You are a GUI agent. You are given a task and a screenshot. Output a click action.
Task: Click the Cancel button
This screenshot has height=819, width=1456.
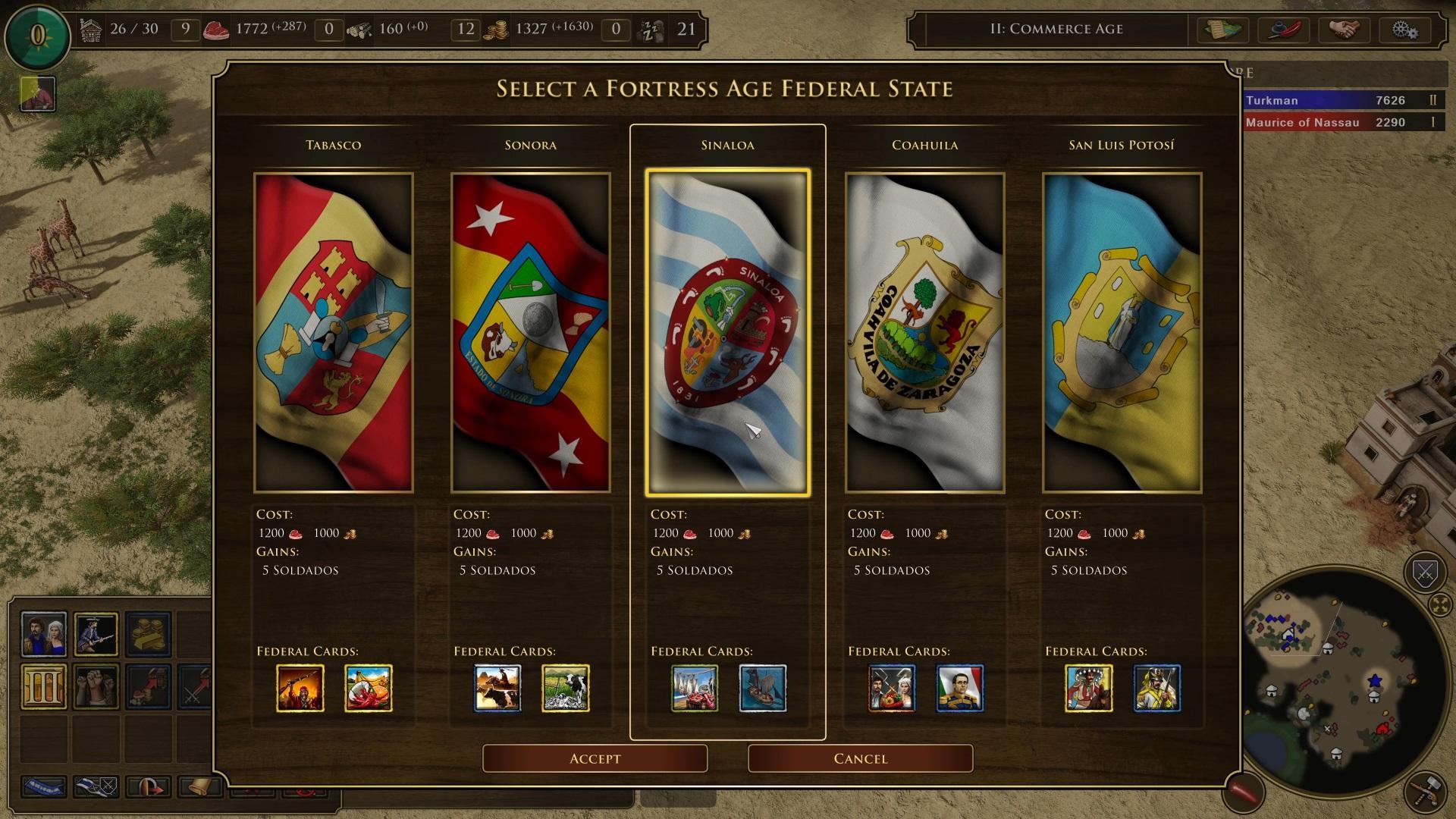click(x=860, y=758)
